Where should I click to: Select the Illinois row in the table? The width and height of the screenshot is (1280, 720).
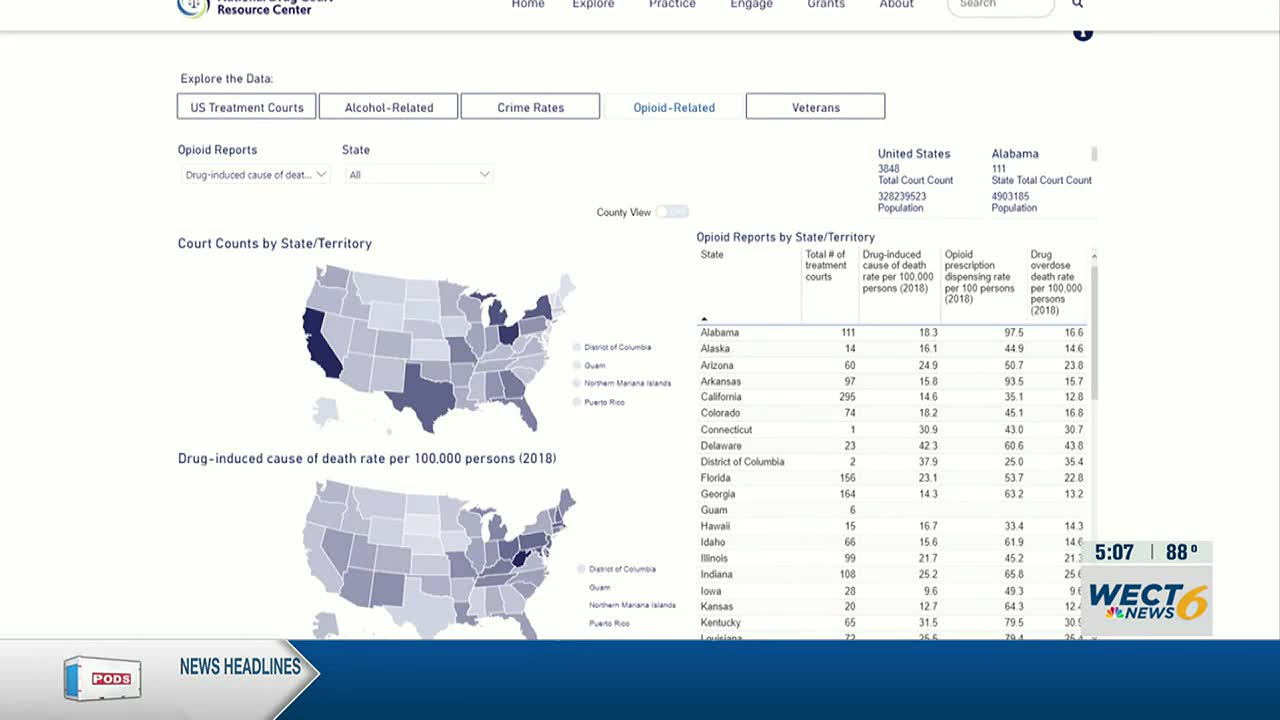(891, 558)
